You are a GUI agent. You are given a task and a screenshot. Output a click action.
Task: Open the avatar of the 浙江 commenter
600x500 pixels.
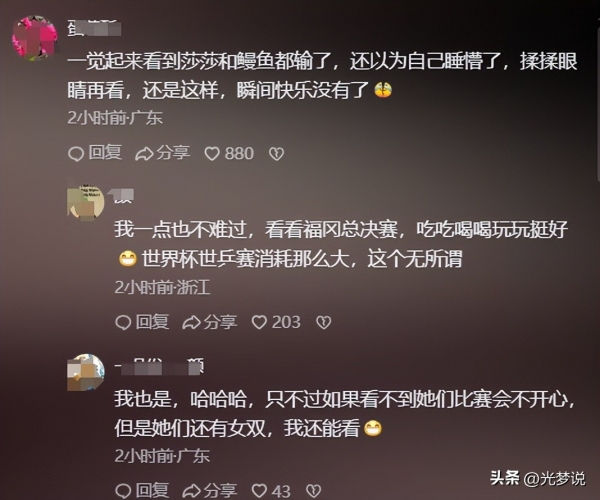(x=86, y=202)
